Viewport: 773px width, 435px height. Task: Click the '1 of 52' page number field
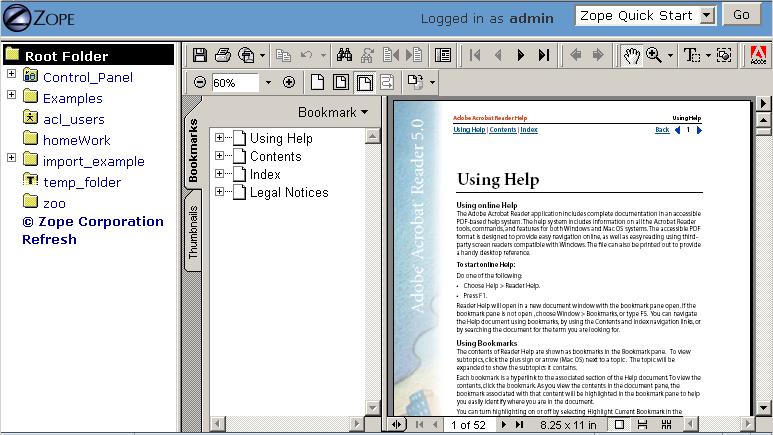click(x=468, y=425)
